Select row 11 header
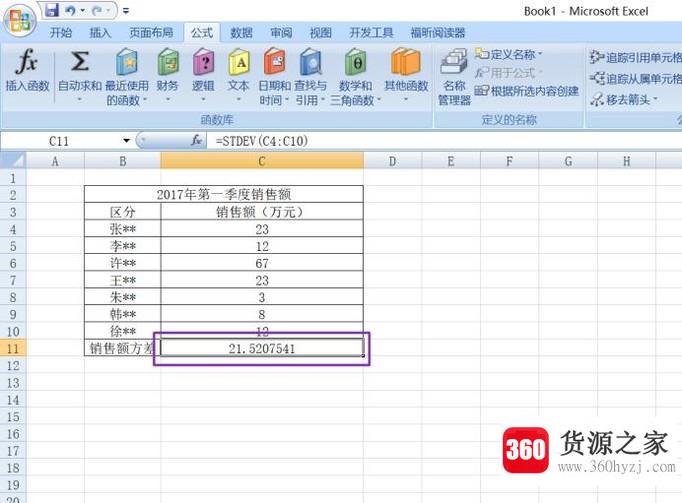The height and width of the screenshot is (503, 682). 13,349
